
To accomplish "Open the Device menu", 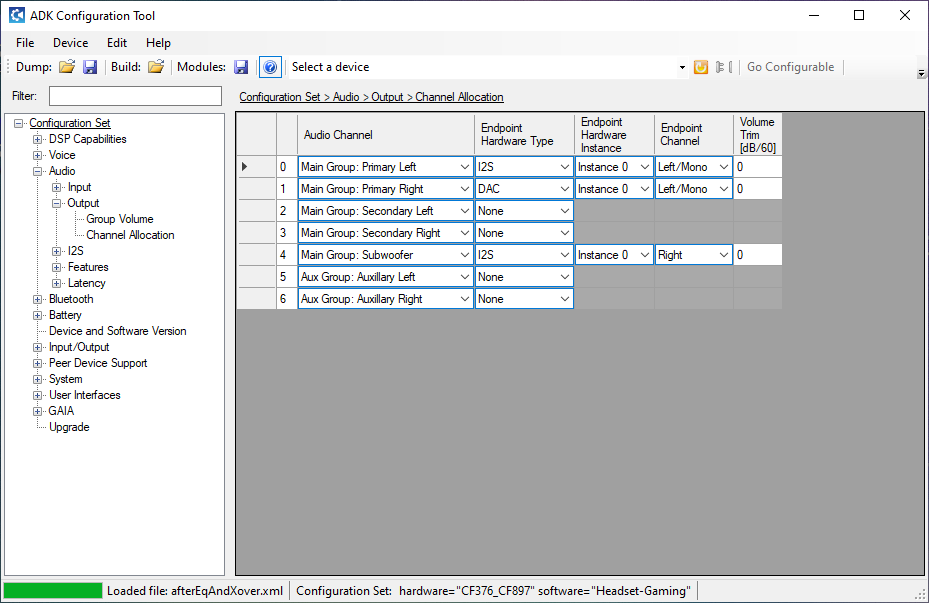I will 71,43.
